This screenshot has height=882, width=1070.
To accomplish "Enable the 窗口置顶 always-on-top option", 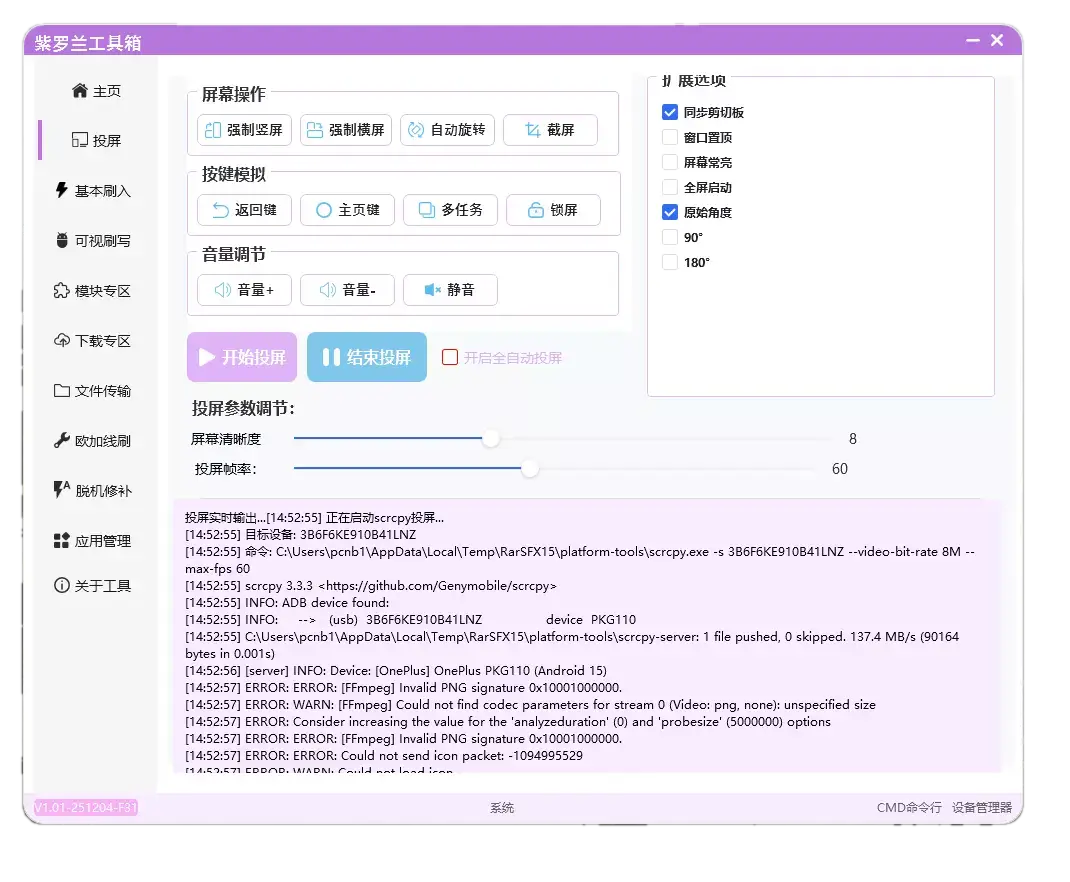I will 669,137.
